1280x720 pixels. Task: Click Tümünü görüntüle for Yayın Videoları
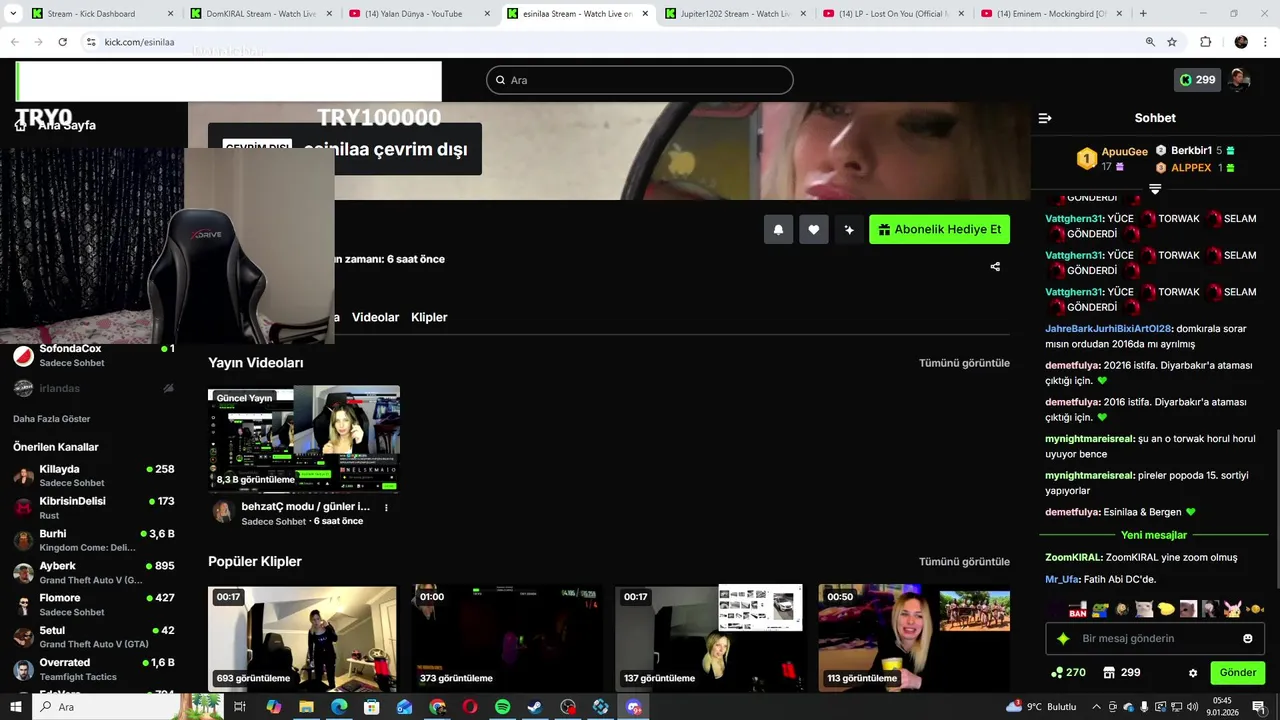click(964, 363)
